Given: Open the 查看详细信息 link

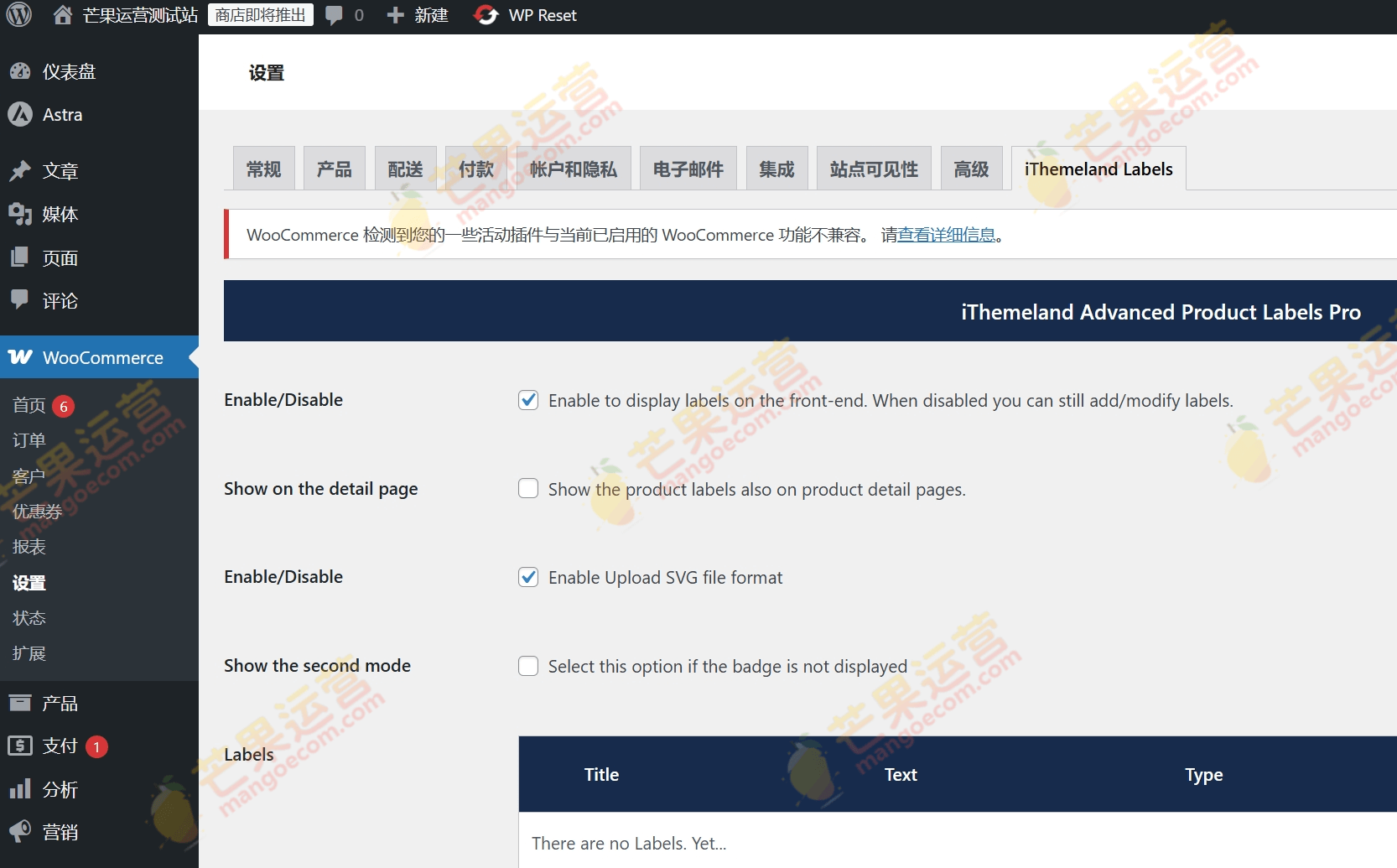Looking at the screenshot, I should point(947,235).
